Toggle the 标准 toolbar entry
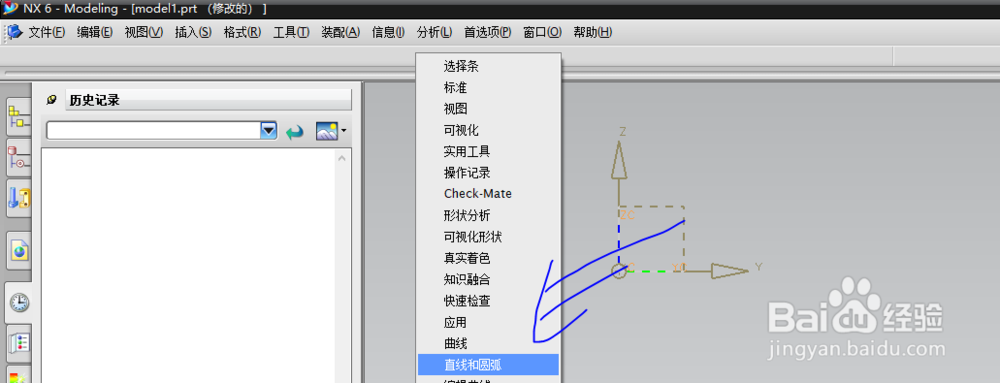1000x383 pixels. pyautogui.click(x=488, y=87)
